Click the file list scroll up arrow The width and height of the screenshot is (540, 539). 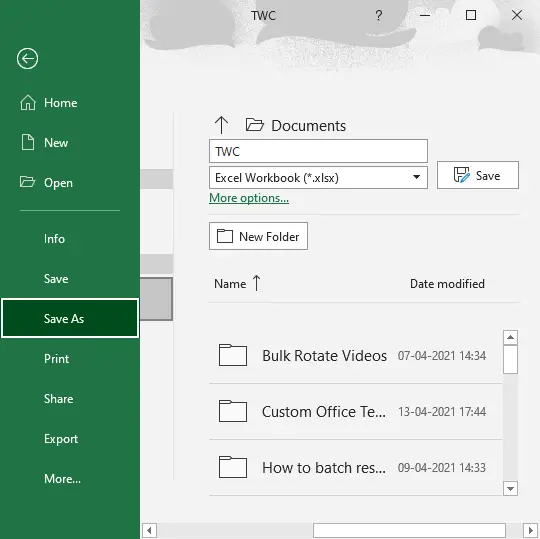(x=510, y=337)
